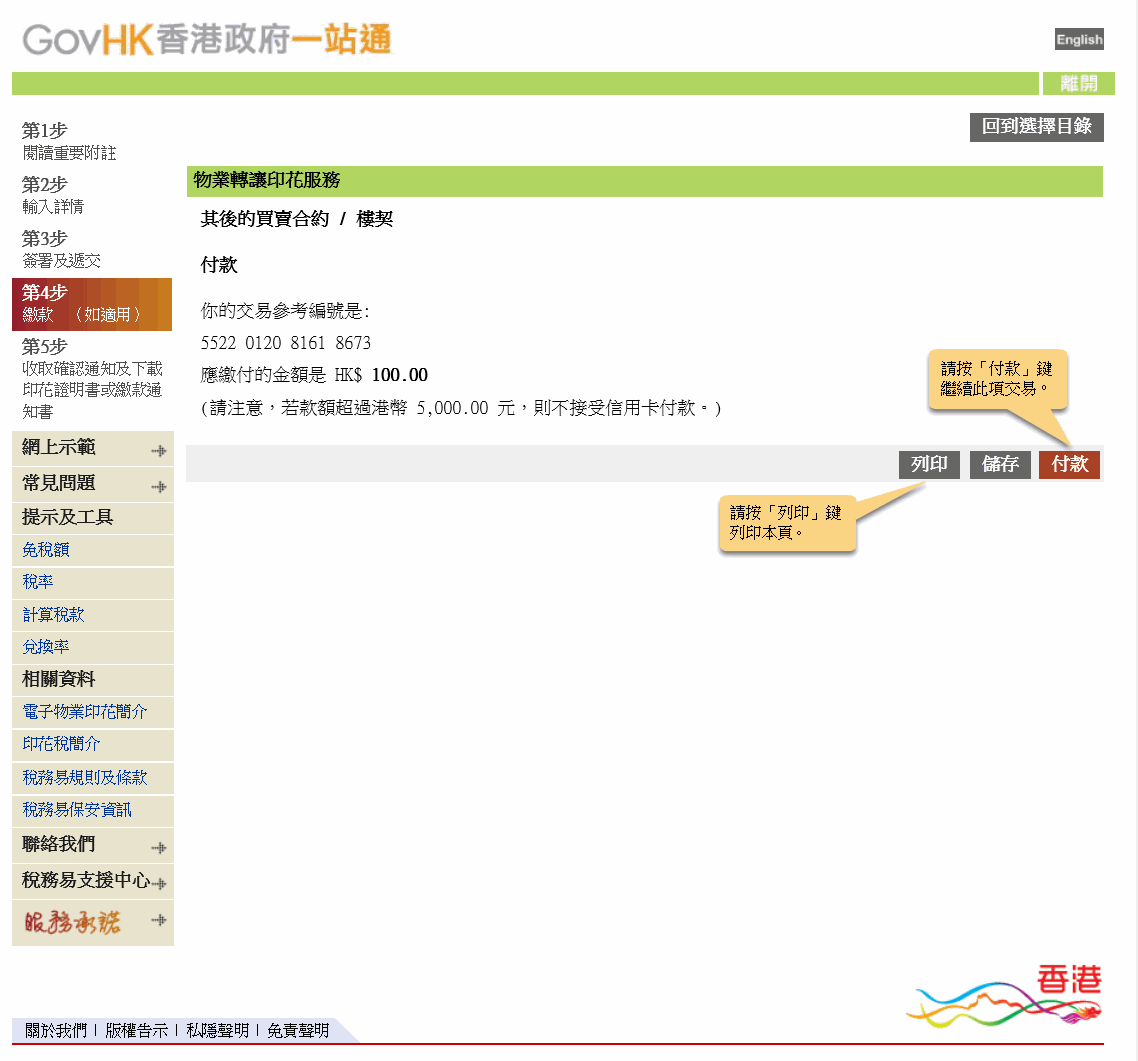Click the 列印 print button
The width and height of the screenshot is (1138, 1061).
(929, 464)
